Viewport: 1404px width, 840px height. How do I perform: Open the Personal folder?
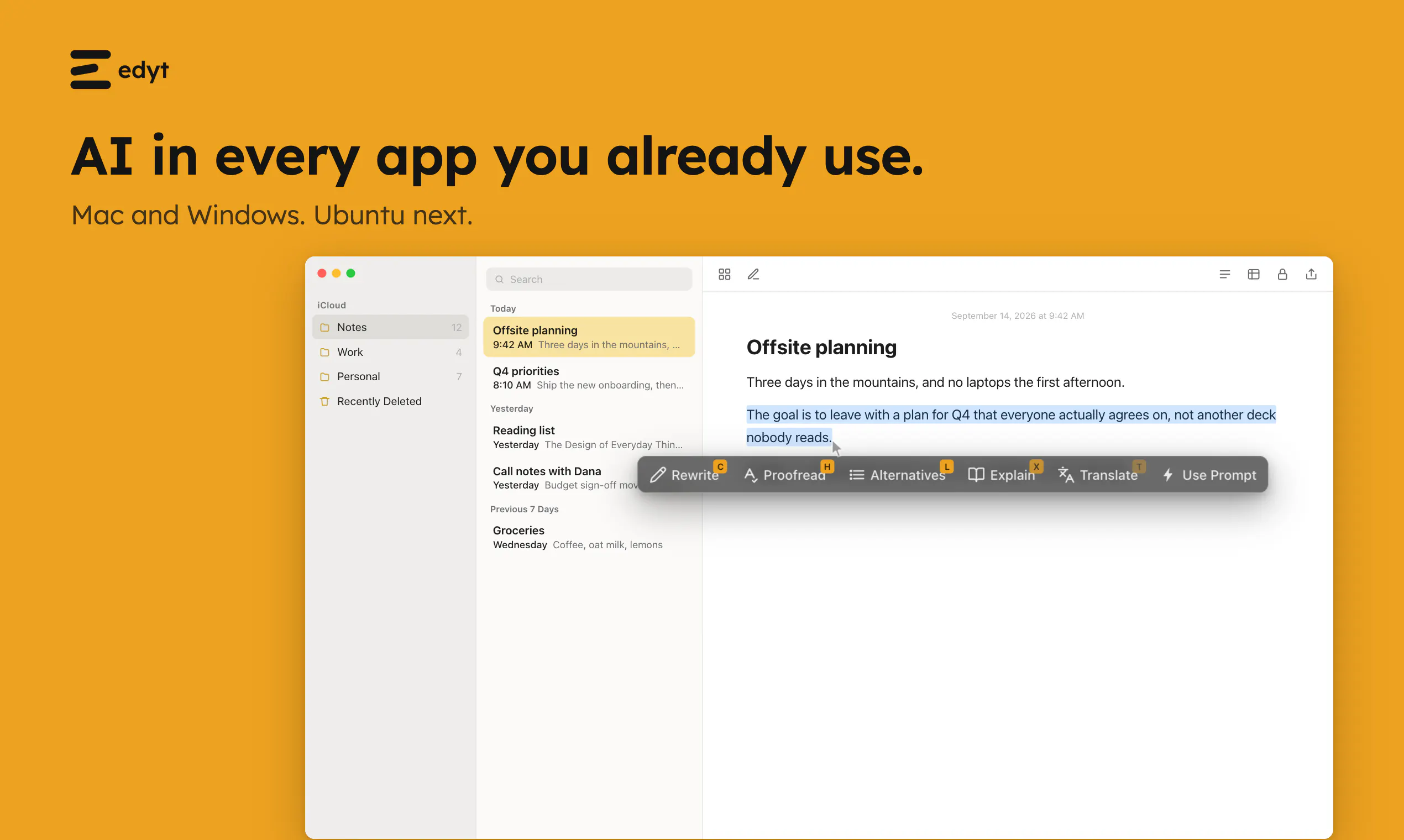(390, 376)
